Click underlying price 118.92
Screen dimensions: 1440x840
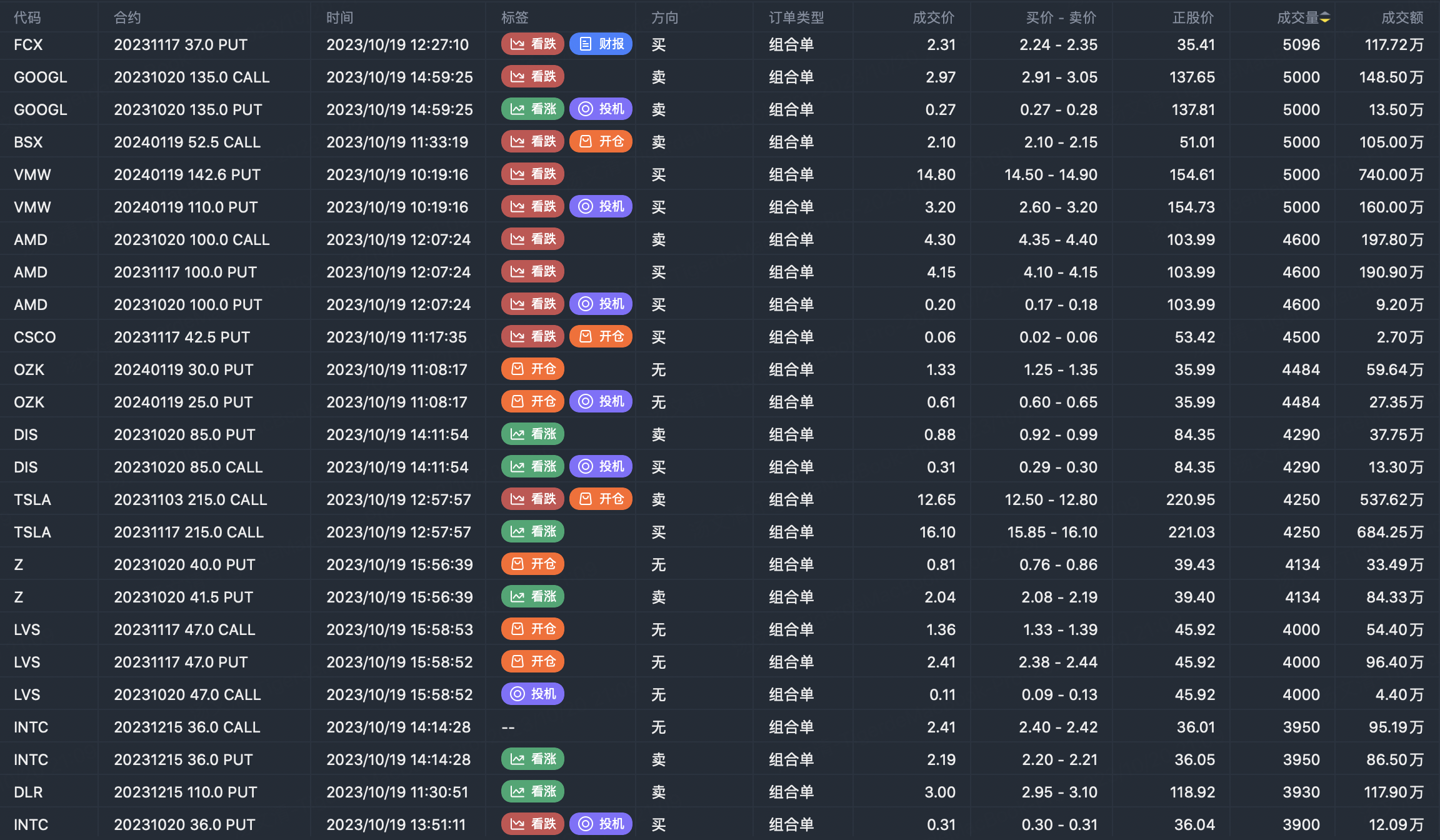1192,792
